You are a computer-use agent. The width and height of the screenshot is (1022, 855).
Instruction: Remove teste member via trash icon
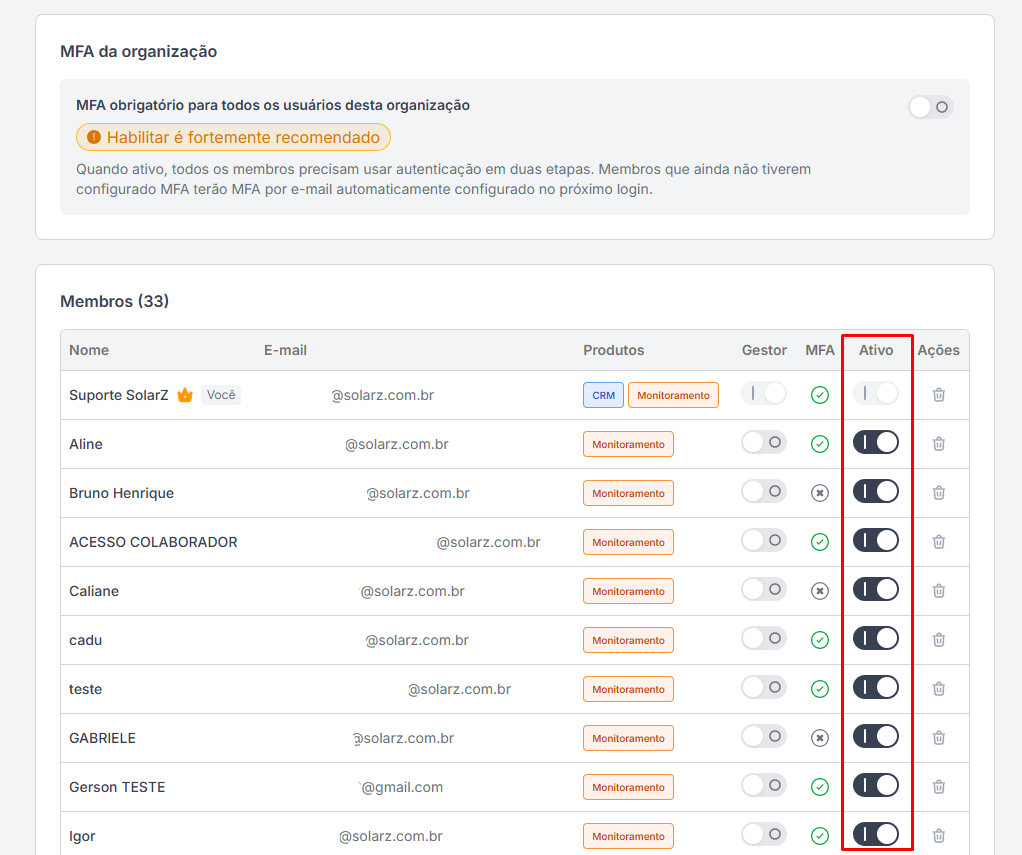tap(939, 689)
